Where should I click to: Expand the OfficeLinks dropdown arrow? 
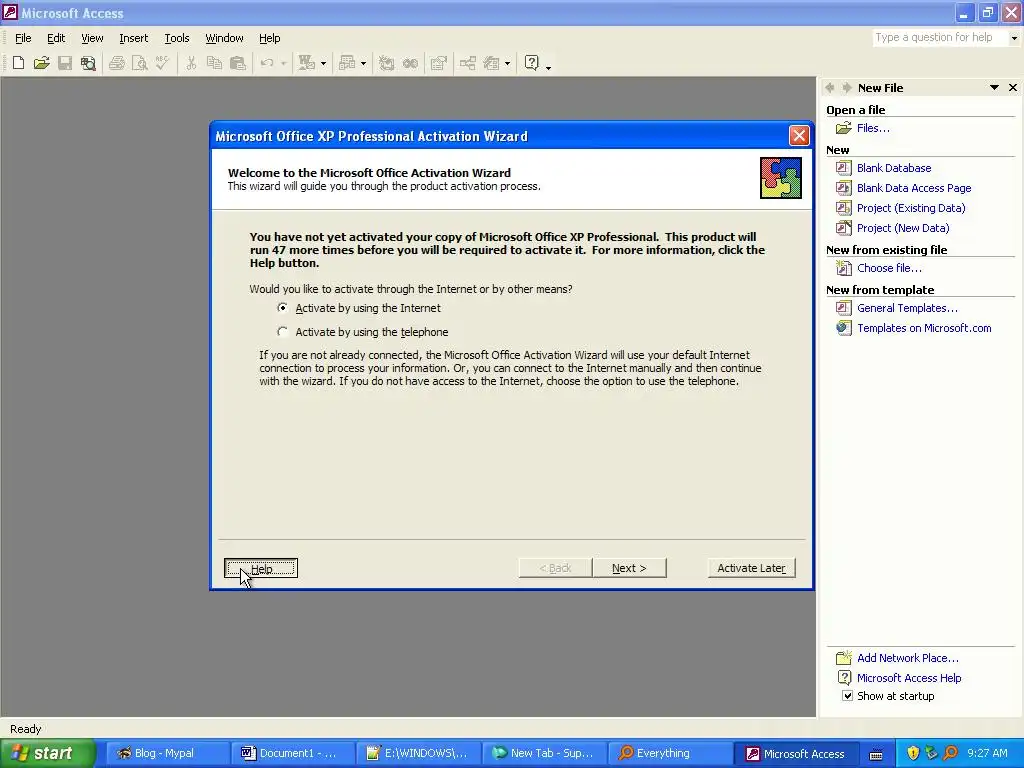pos(323,63)
